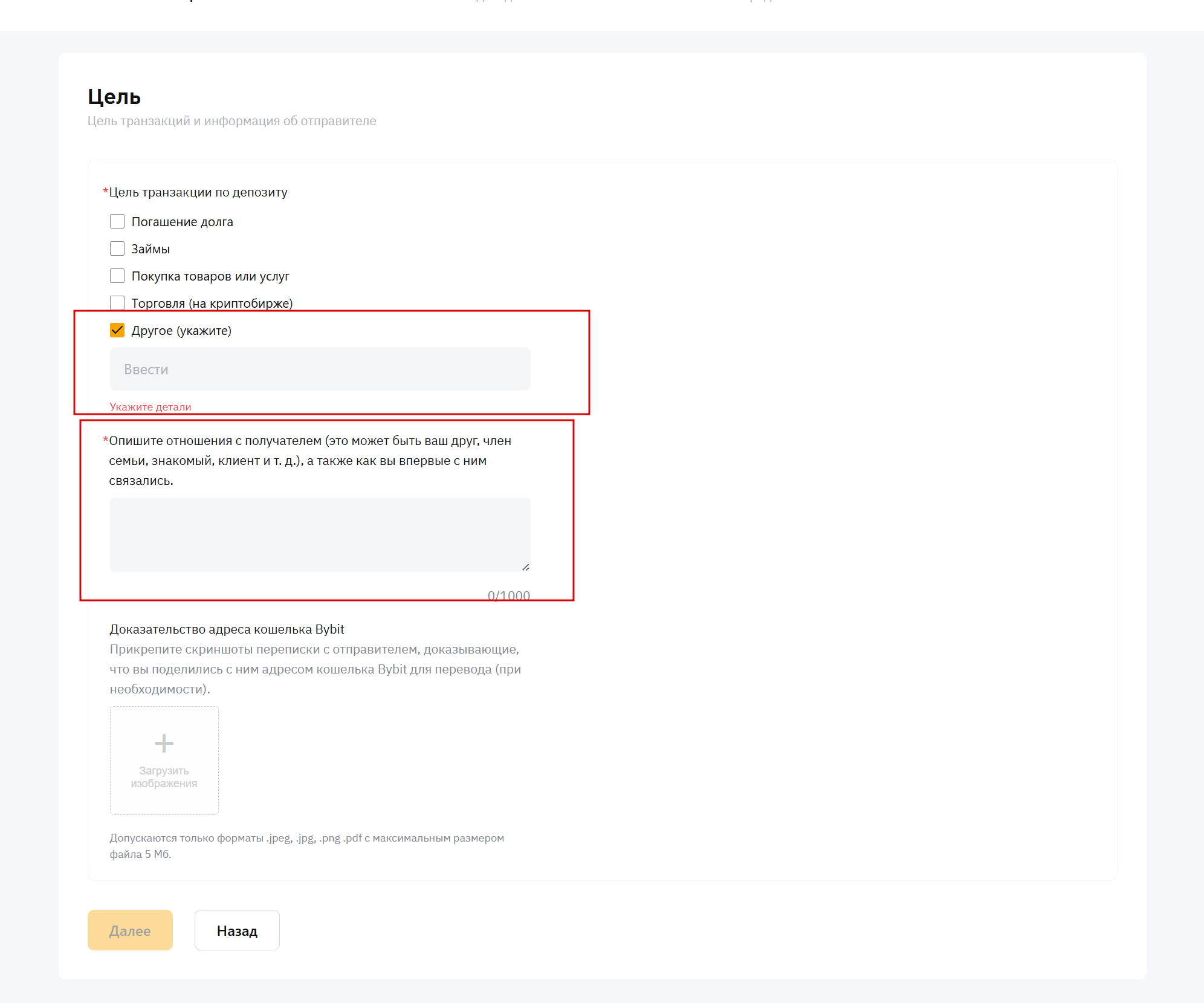
Task: Click the Цель page heading
Action: tap(114, 97)
